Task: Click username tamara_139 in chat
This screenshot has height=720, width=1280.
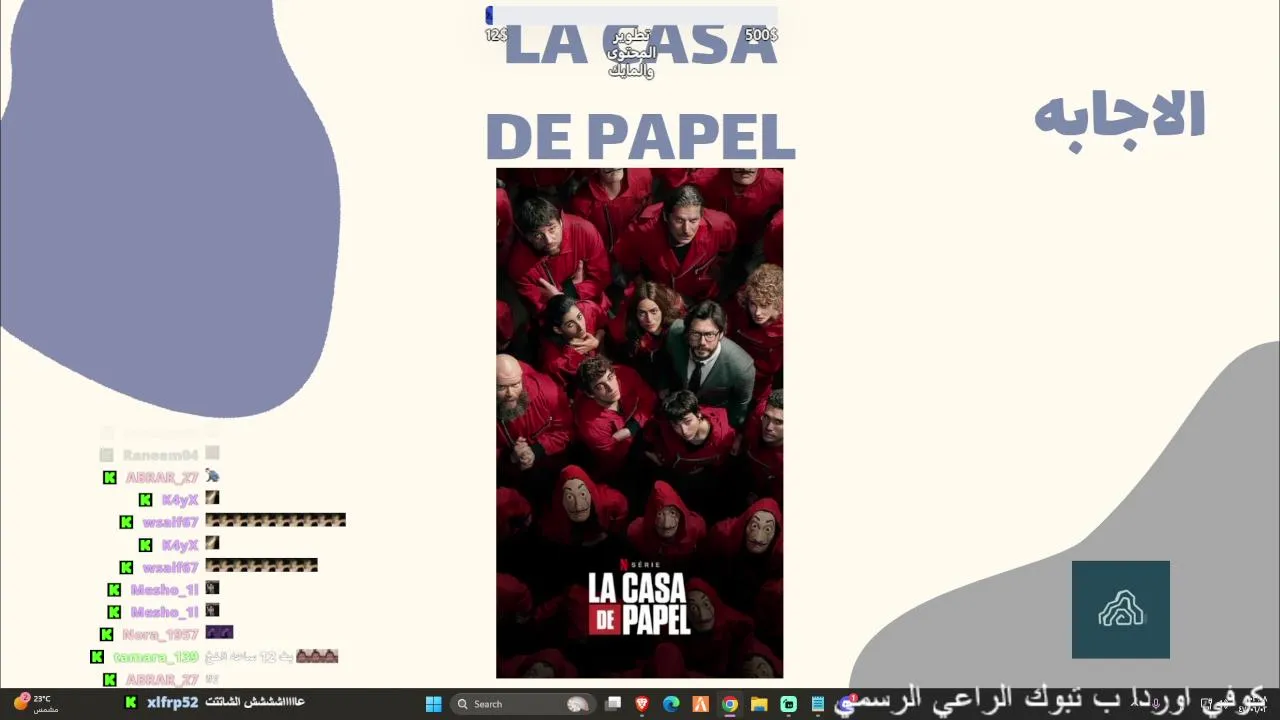Action: (x=155, y=657)
